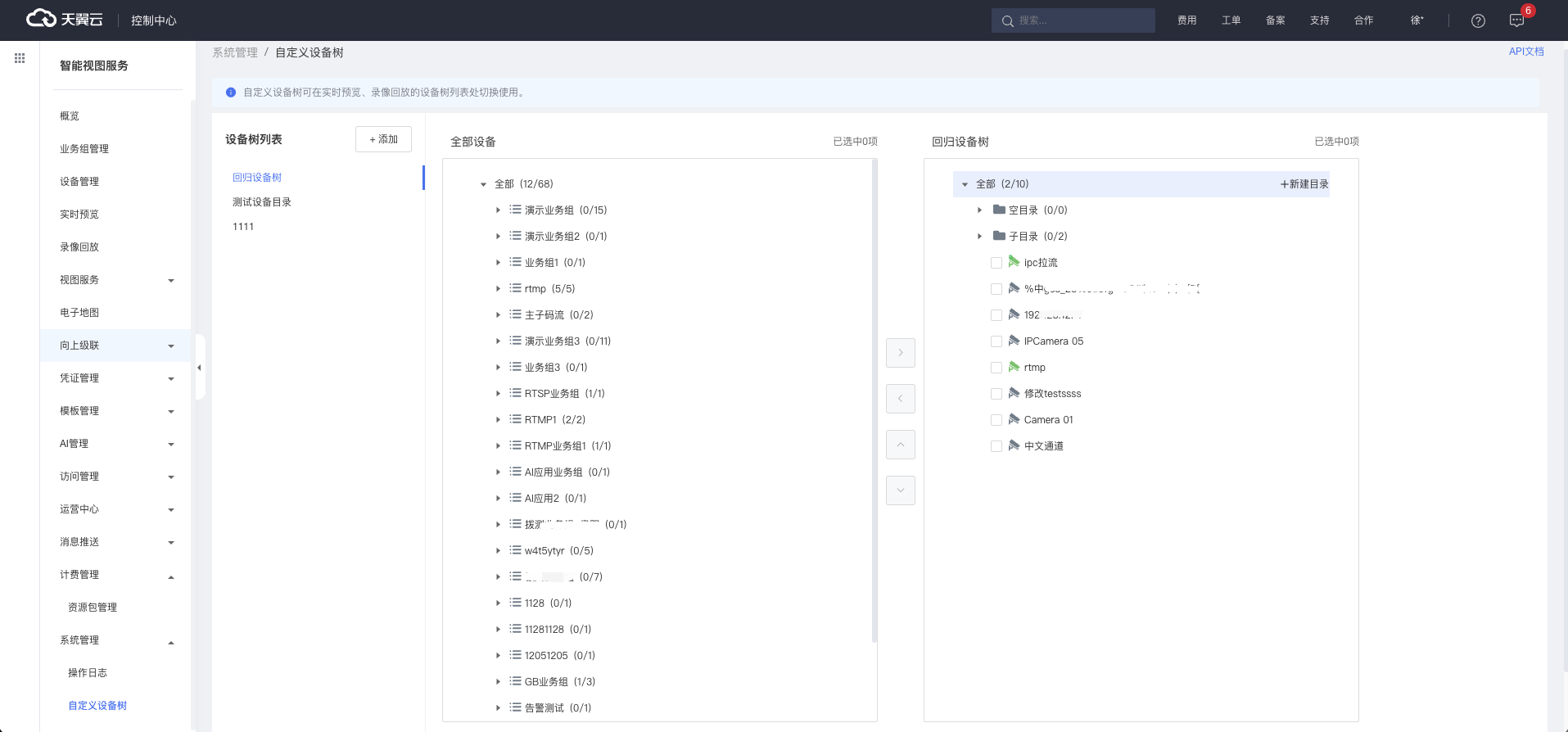Tick the IPCamera 05 checkbox
The image size is (1568, 732).
click(x=996, y=341)
